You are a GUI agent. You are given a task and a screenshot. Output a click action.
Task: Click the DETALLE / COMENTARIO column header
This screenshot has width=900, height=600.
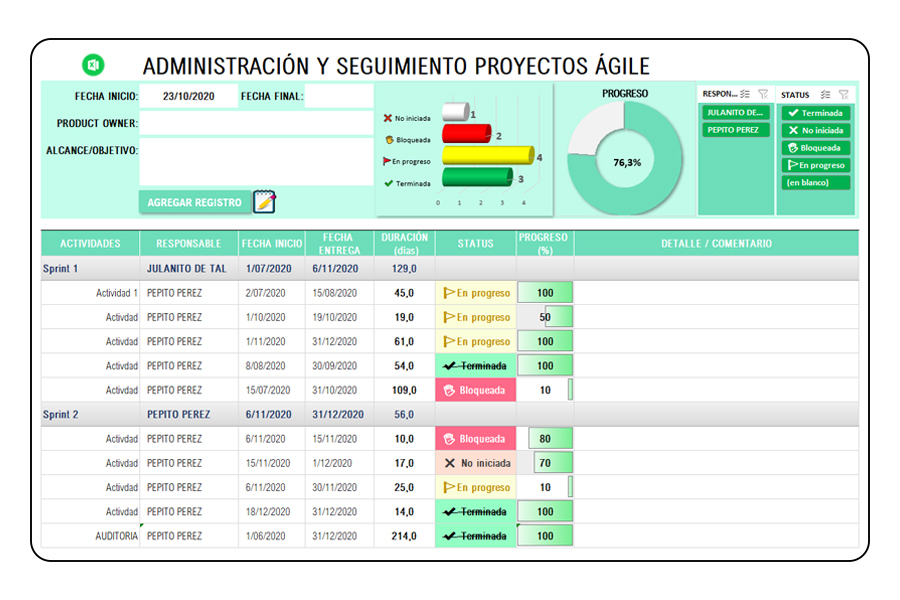pos(716,243)
